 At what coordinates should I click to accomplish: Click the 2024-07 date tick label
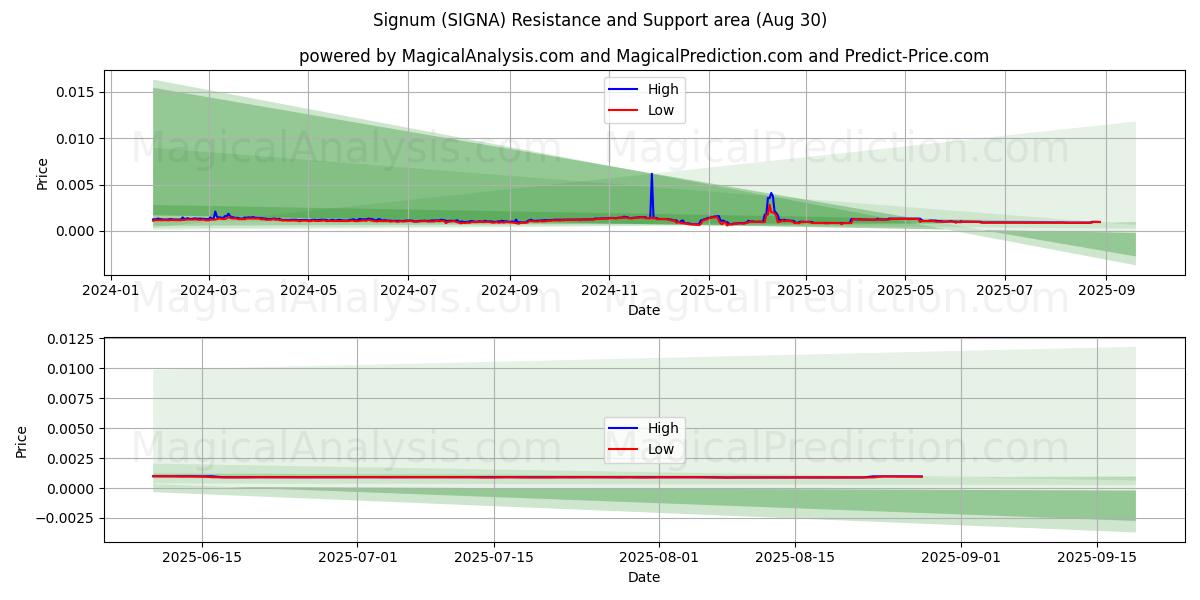pos(408,291)
